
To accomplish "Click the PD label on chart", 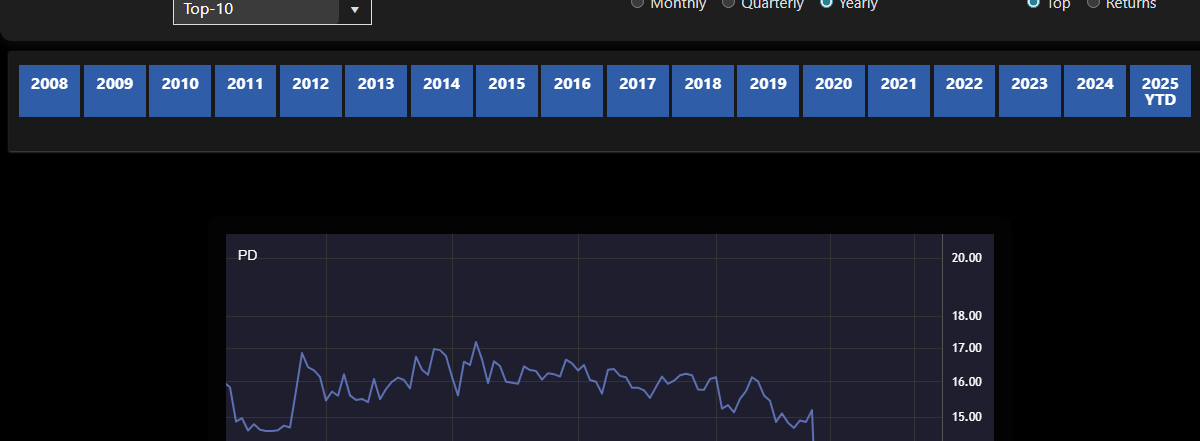I will 248,256.
